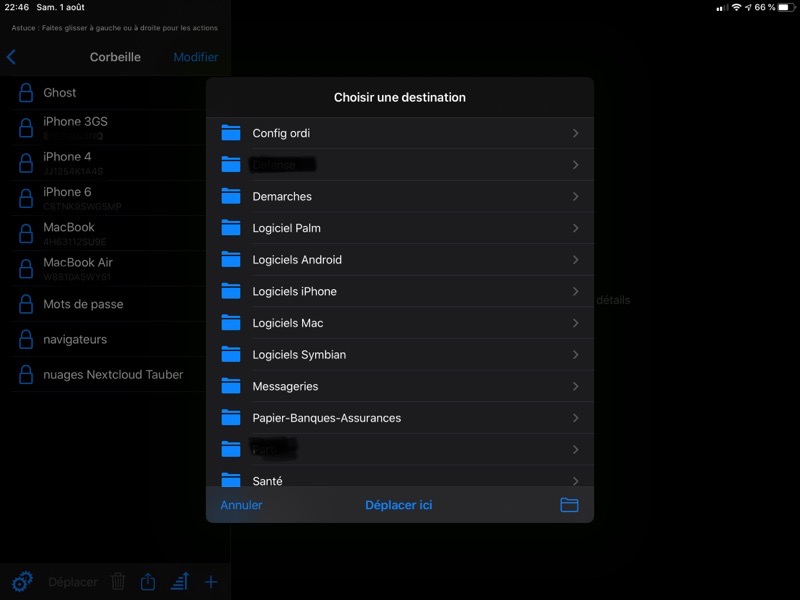The height and width of the screenshot is (600, 800).
Task: Tap Modifier in the Corbeille header
Action: click(x=195, y=57)
